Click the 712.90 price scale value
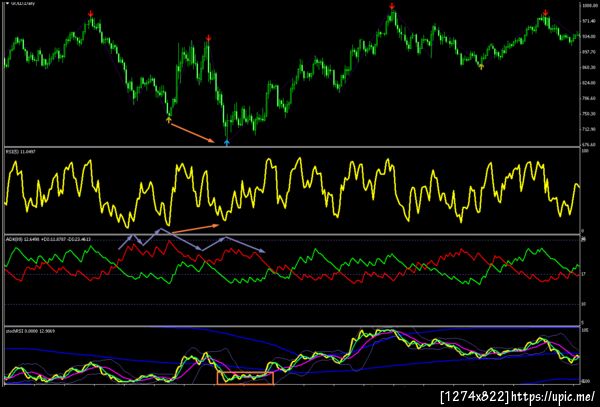The image size is (600, 407). [x=587, y=129]
